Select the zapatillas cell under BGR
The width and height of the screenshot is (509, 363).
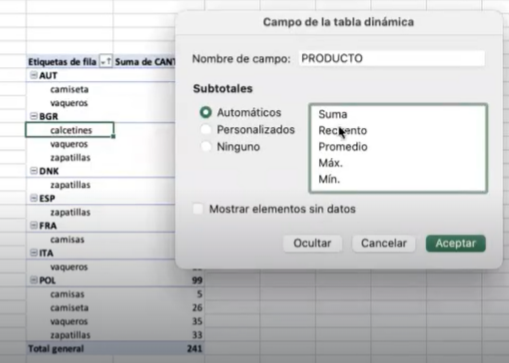pos(70,158)
